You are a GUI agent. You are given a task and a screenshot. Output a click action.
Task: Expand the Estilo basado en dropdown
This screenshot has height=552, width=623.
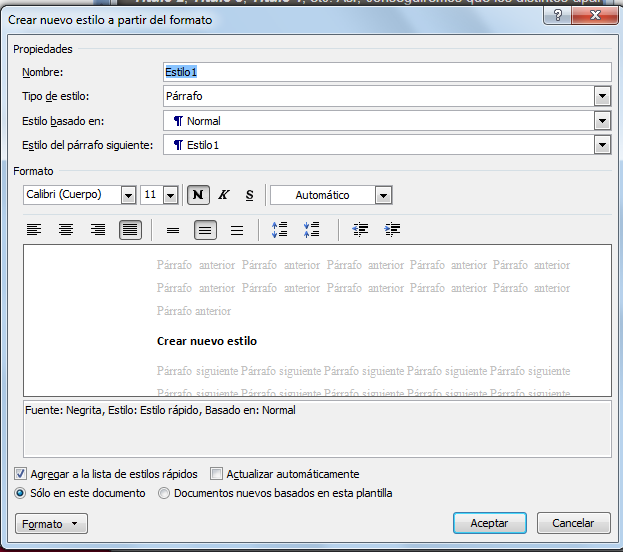pyautogui.click(x=602, y=121)
